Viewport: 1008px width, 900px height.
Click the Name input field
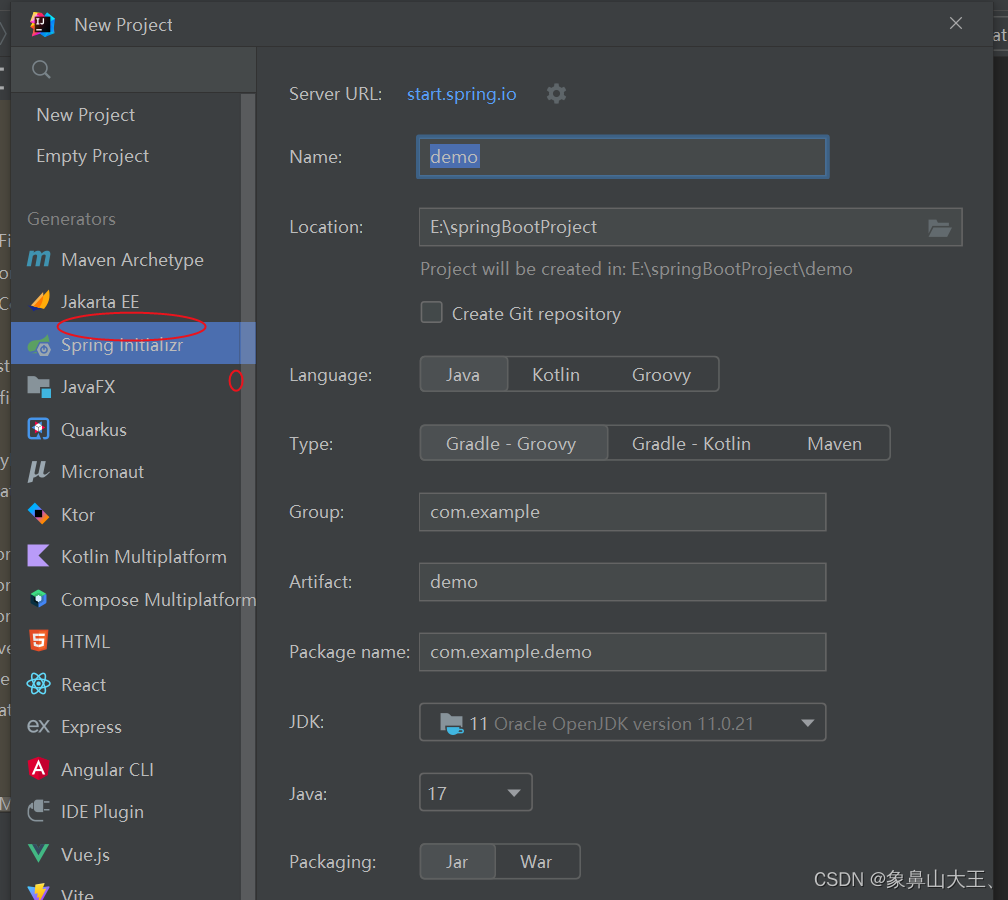pos(622,157)
